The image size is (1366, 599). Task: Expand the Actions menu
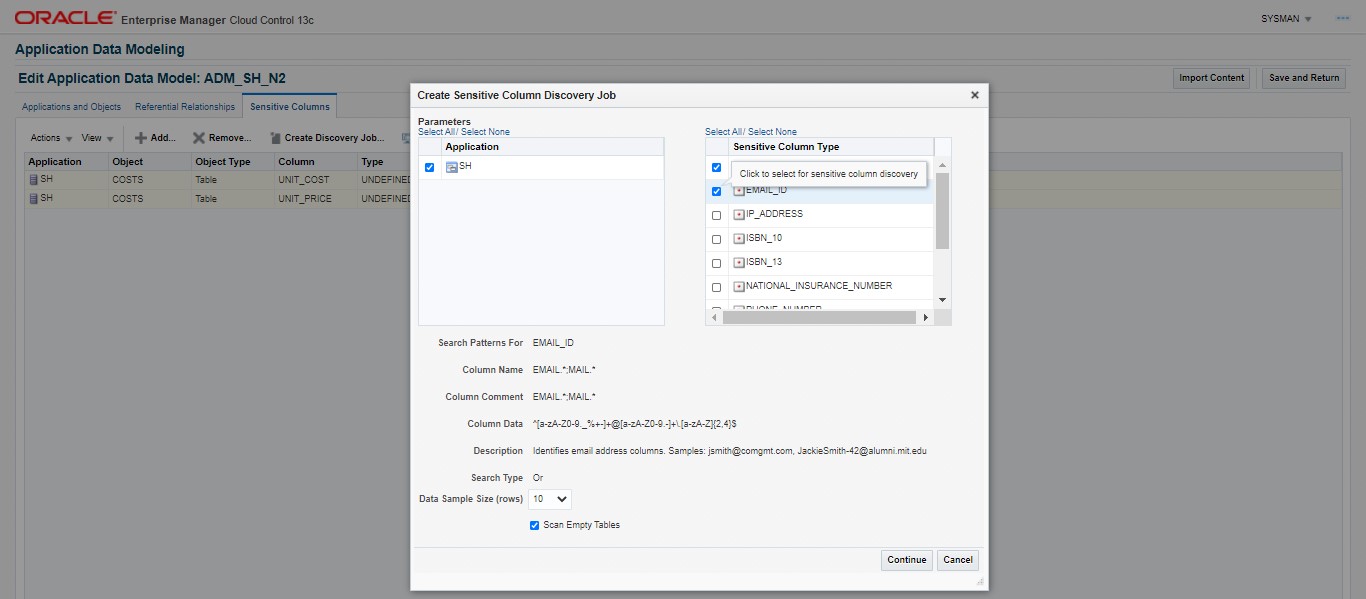(x=47, y=137)
